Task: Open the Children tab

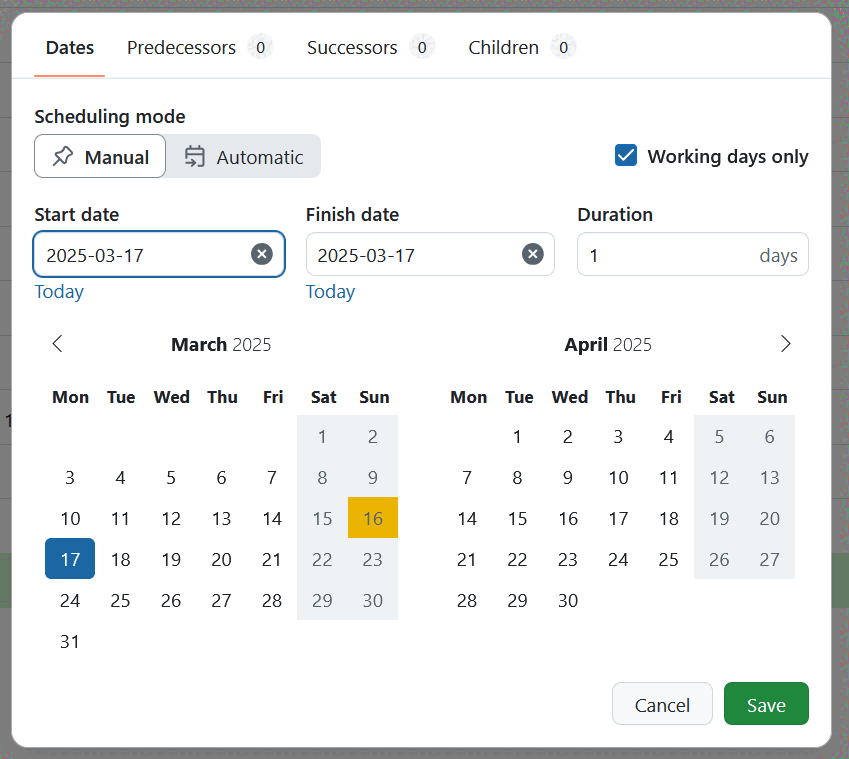Action: (x=503, y=47)
